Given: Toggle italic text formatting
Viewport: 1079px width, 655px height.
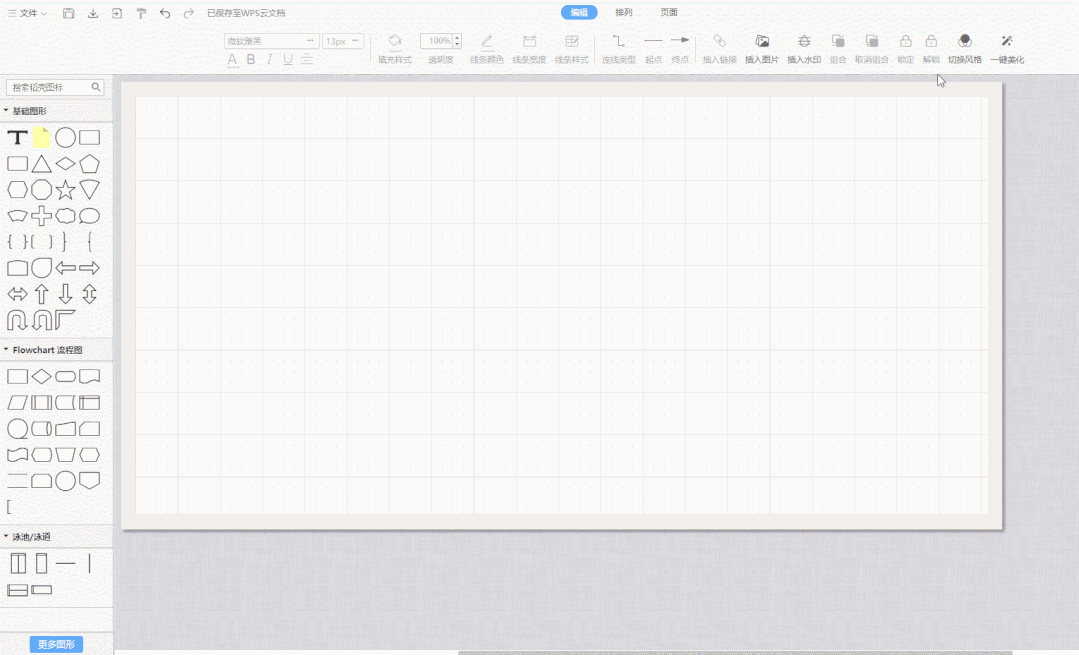Looking at the screenshot, I should (x=270, y=60).
